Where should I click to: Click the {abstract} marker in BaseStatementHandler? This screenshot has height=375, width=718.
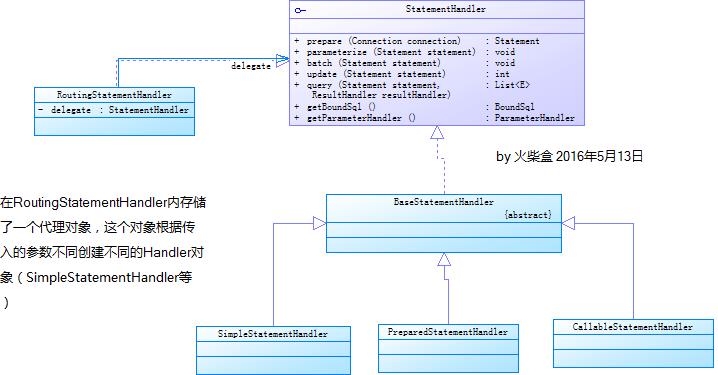[x=528, y=214]
